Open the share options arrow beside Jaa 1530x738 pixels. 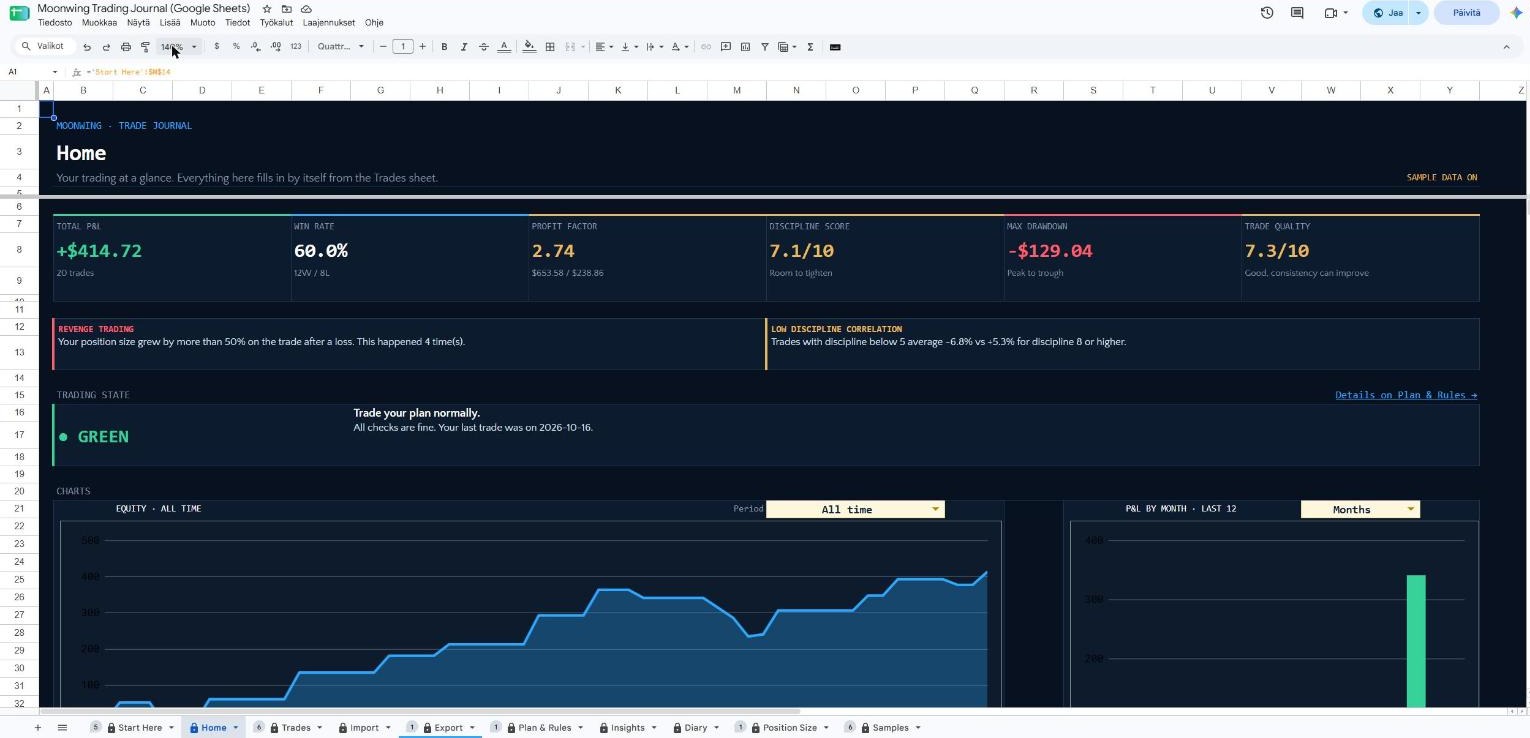click(x=1418, y=13)
